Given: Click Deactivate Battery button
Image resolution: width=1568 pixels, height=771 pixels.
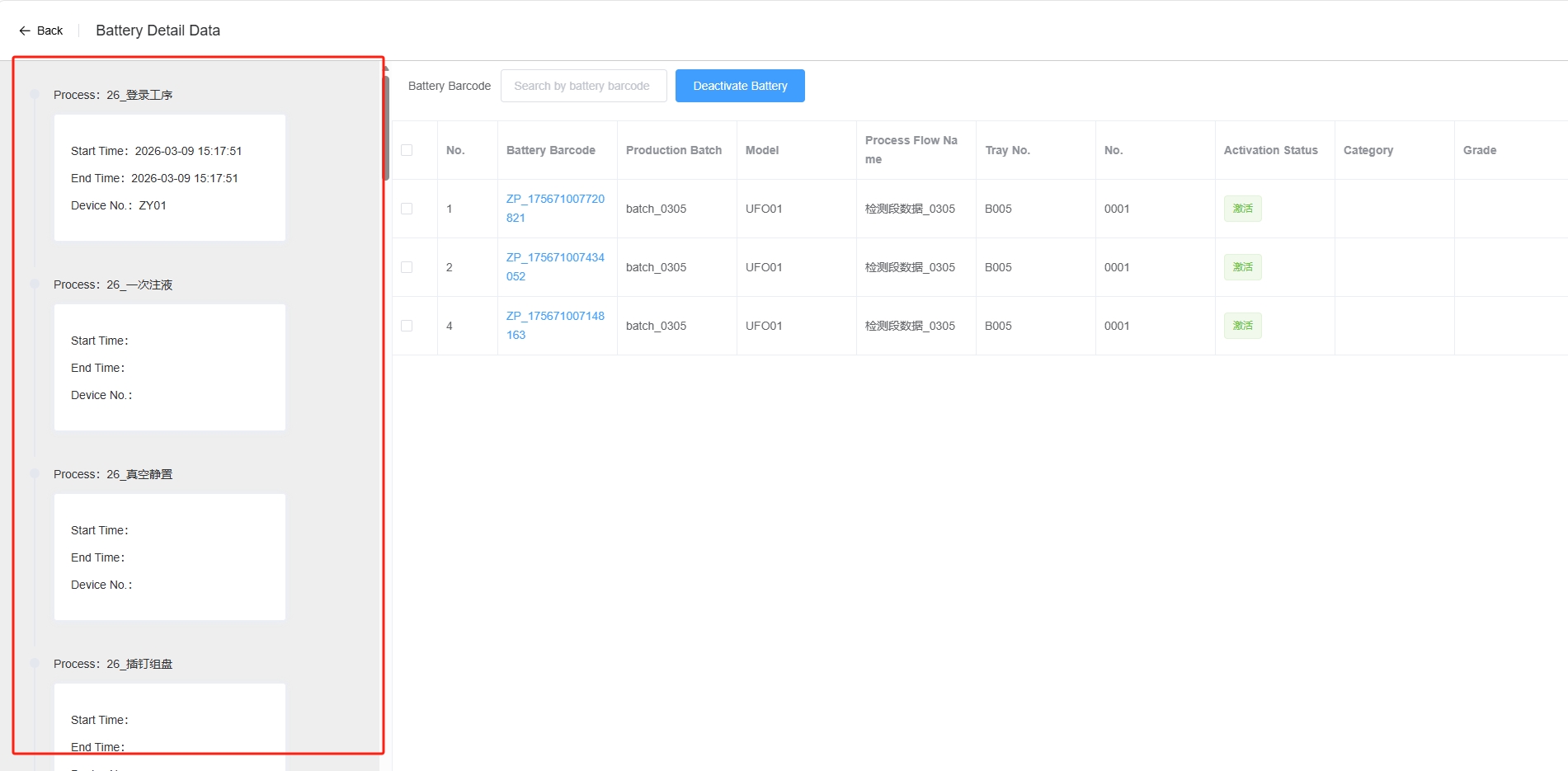Looking at the screenshot, I should tap(740, 86).
